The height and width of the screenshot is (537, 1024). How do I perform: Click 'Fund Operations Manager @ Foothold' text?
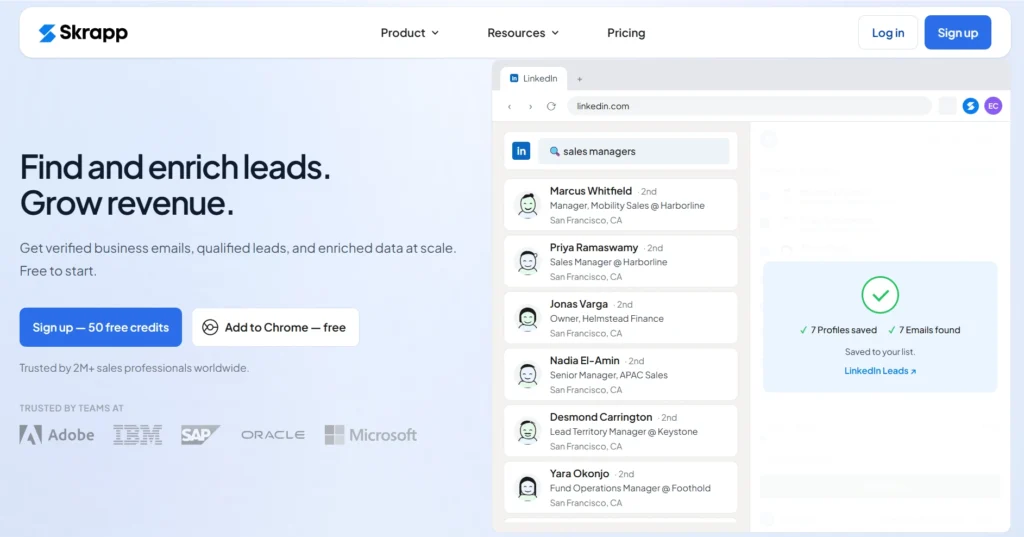630,488
